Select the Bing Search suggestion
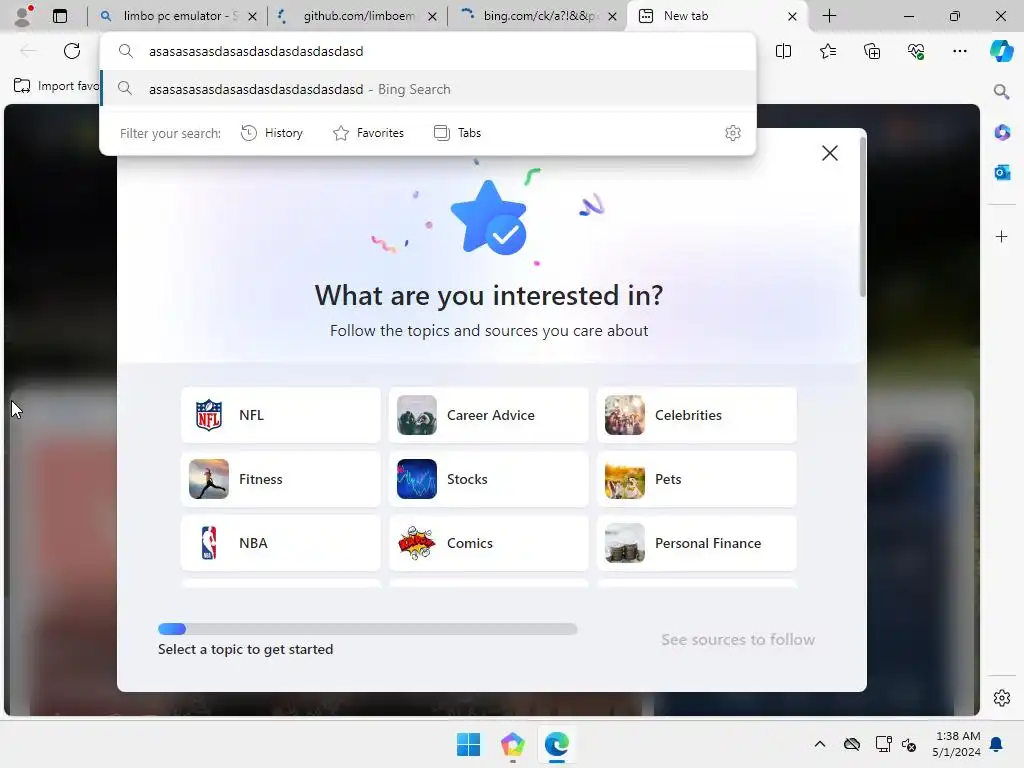This screenshot has height=768, width=1024. pyautogui.click(x=428, y=89)
